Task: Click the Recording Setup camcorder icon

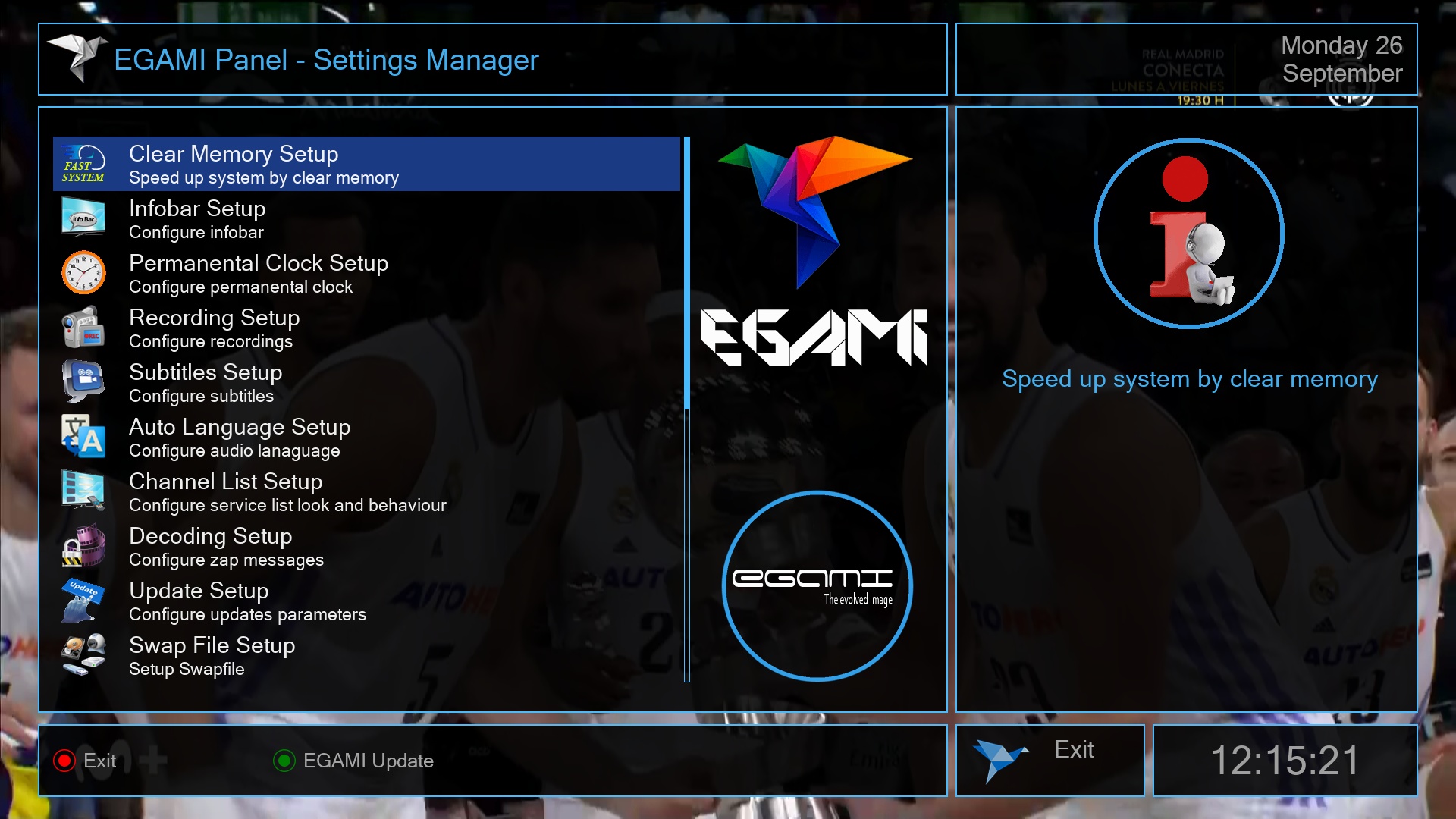Action: point(83,328)
